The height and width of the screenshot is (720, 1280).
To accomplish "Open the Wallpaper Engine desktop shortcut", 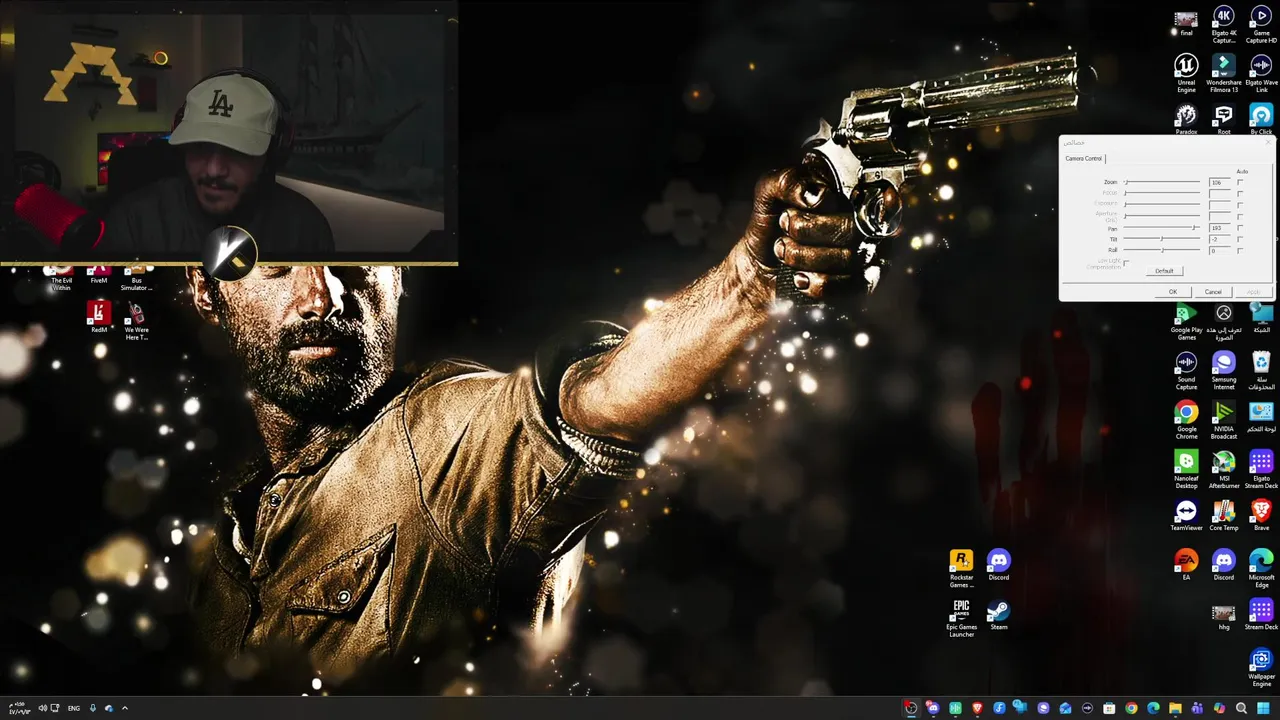I will pyautogui.click(x=1261, y=667).
